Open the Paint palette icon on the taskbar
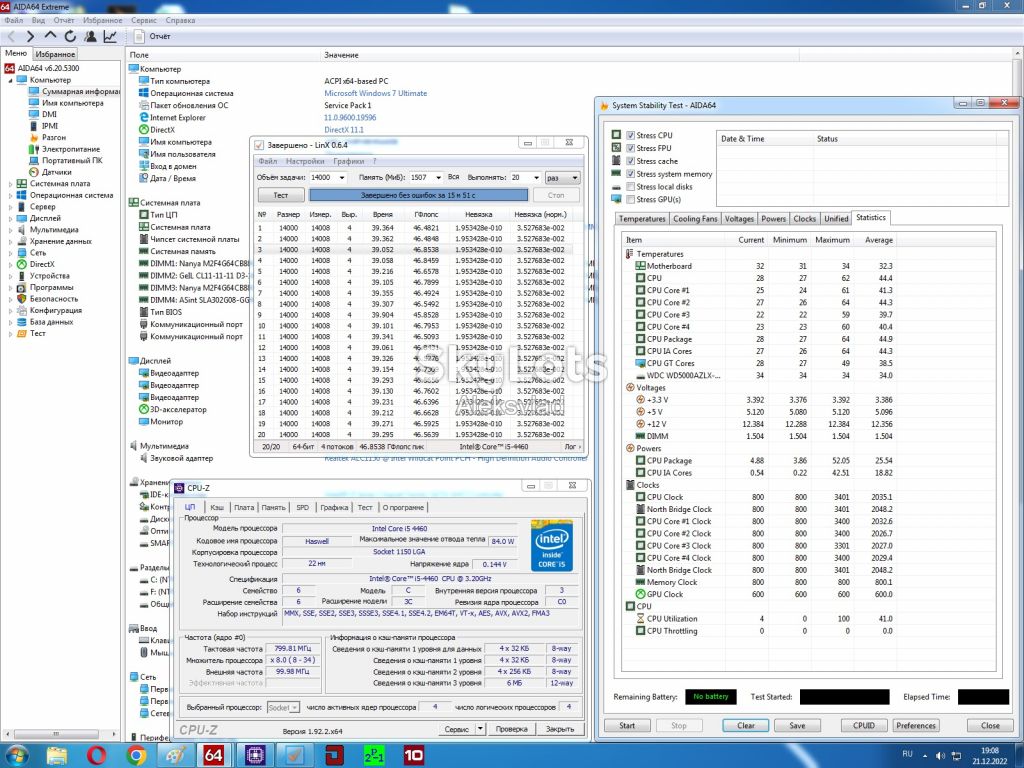This screenshot has width=1024, height=768. pyautogui.click(x=175, y=755)
